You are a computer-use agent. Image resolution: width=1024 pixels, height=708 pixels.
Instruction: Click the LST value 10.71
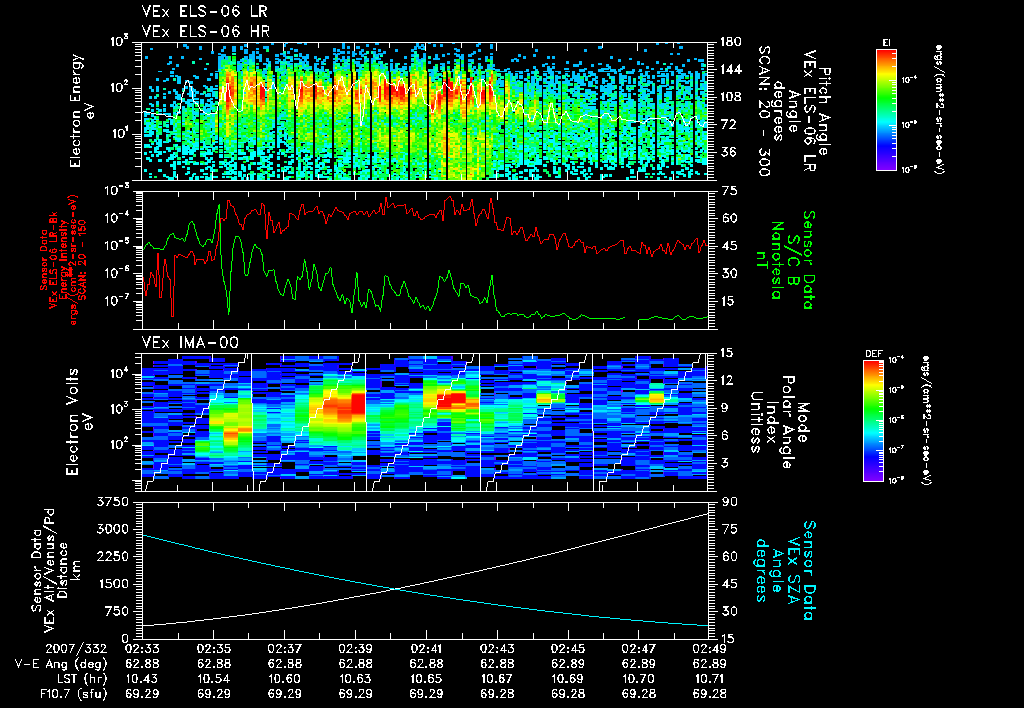pos(709,679)
